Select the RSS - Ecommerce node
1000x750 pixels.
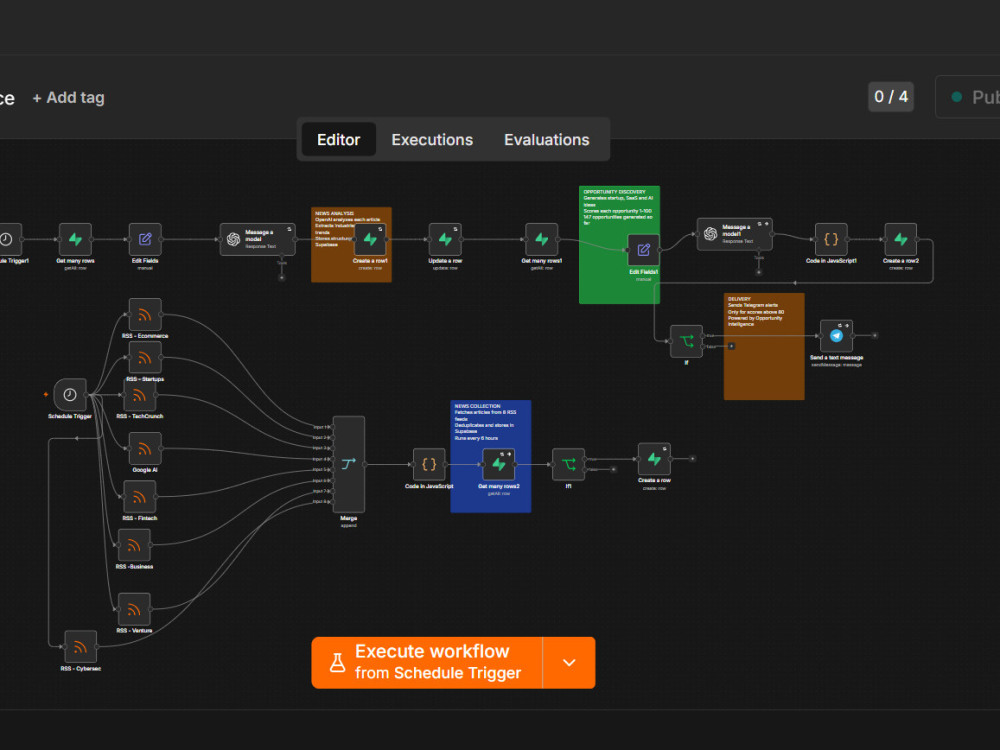145,314
